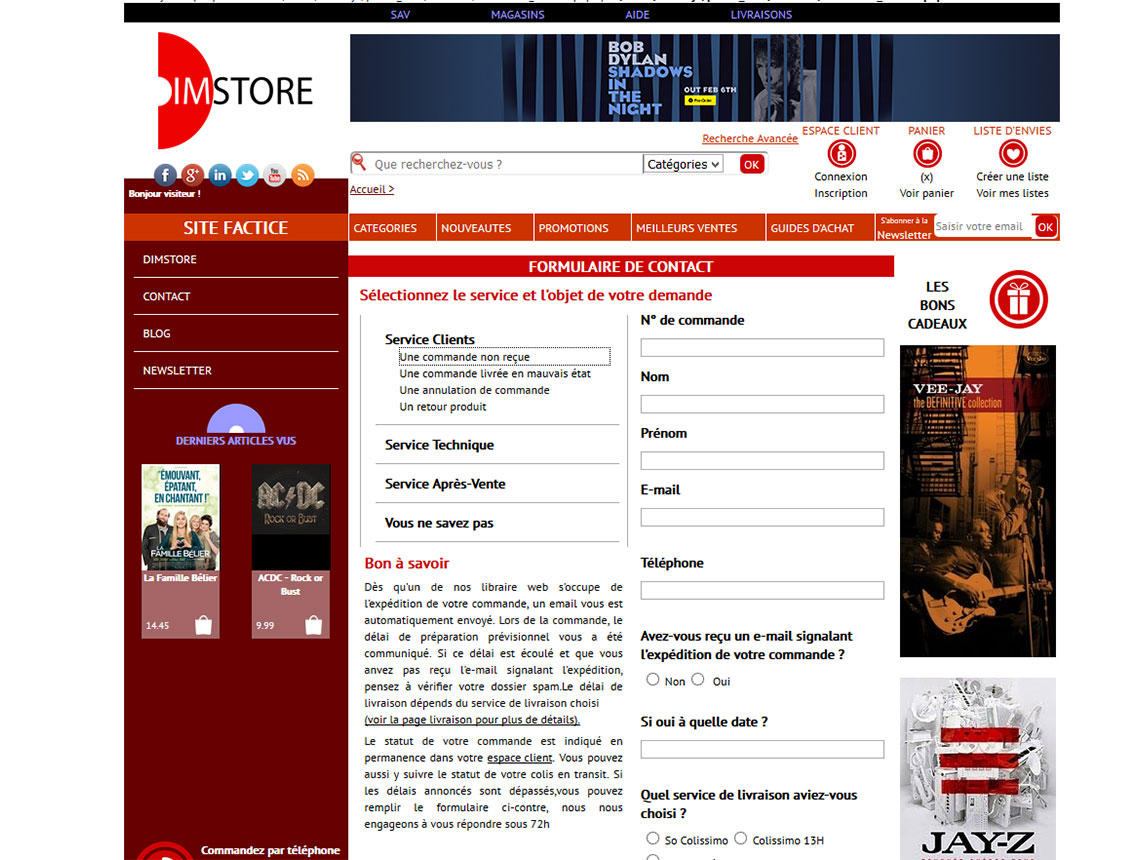This screenshot has height=860, width=1140.
Task: Select the NOUVEAUTES menu item
Action: pyautogui.click(x=478, y=227)
